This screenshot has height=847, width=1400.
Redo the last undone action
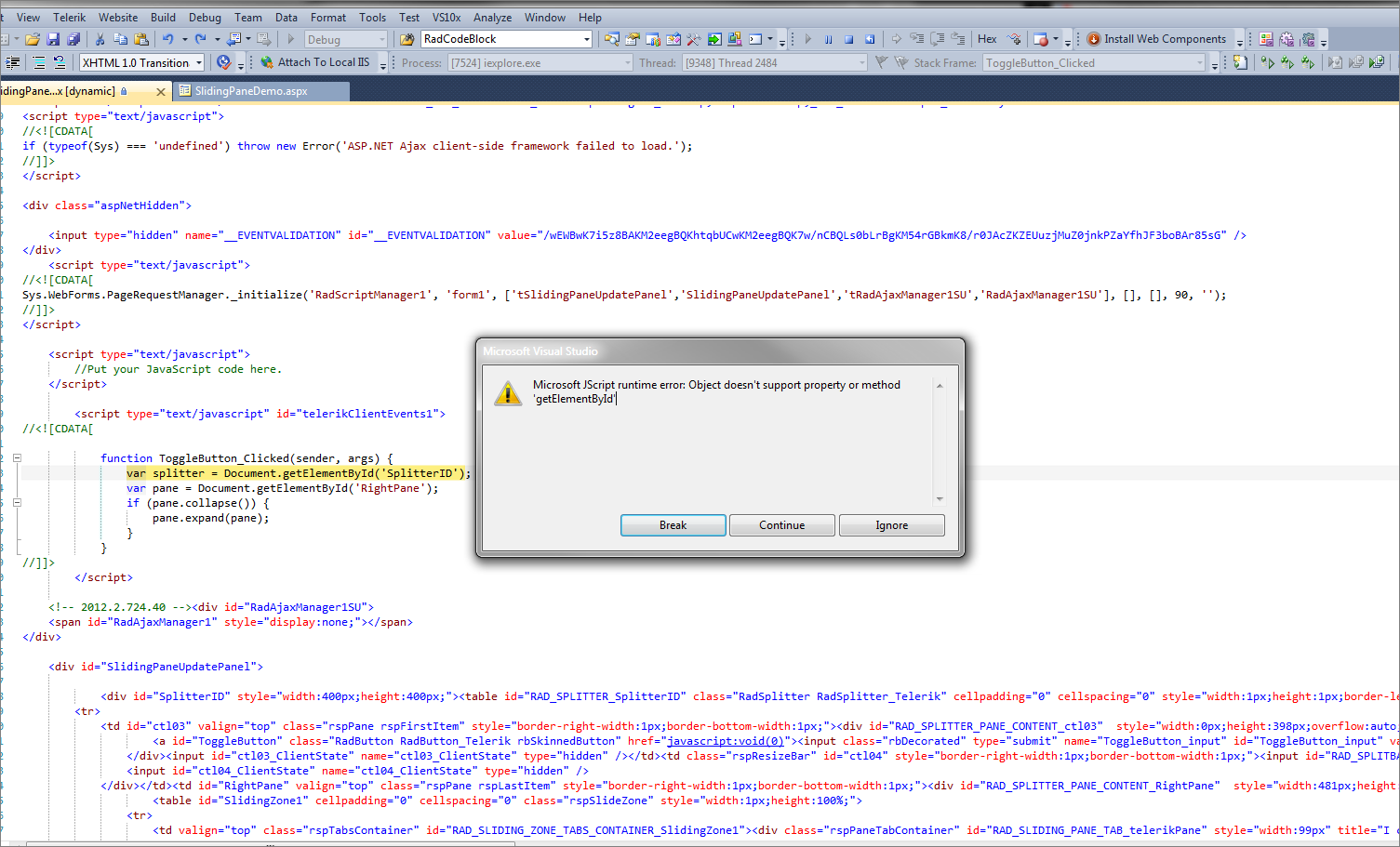(x=200, y=39)
